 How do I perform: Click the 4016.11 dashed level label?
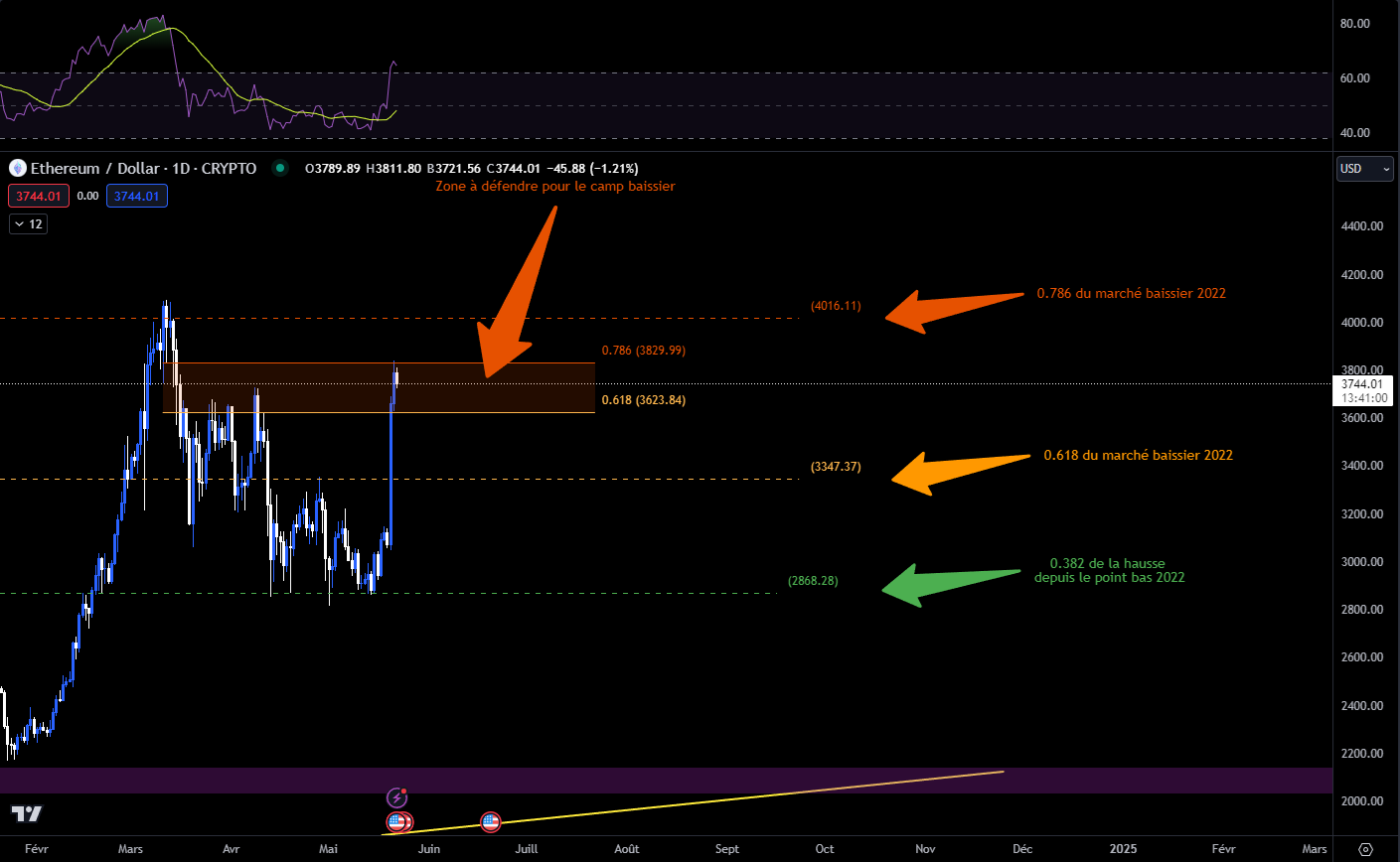click(x=836, y=305)
